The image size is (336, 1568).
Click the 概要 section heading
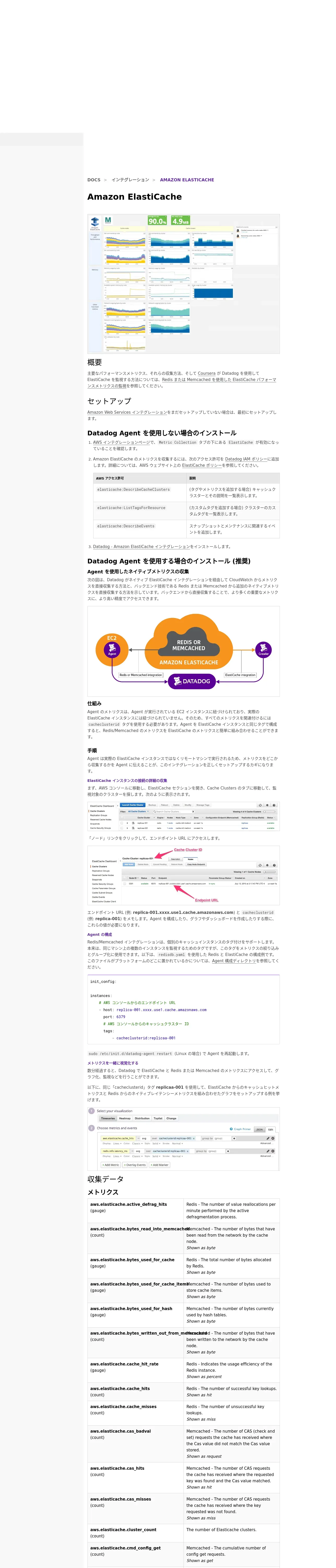coord(95,362)
